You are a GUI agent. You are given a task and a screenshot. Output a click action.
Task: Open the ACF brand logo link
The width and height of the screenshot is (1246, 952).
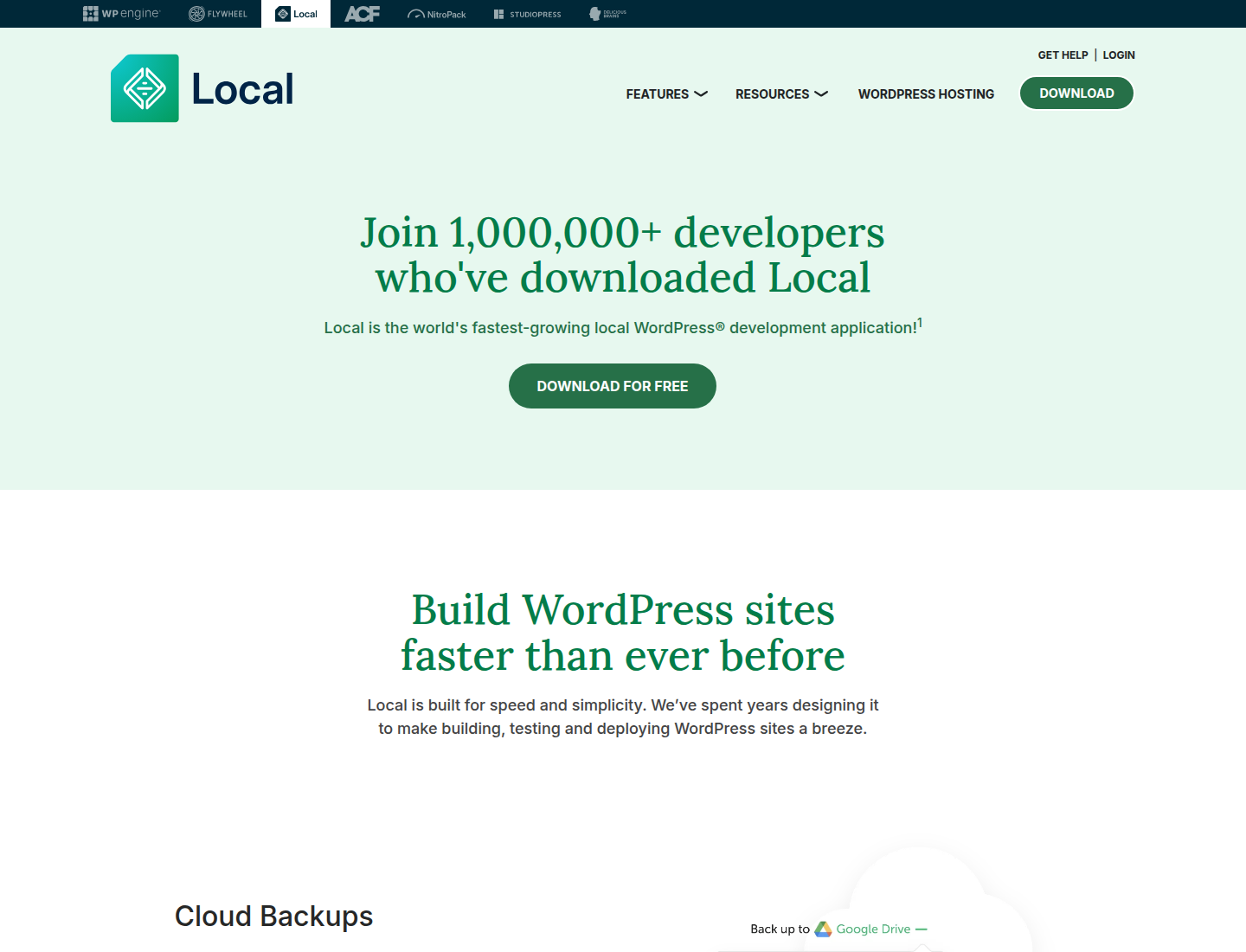point(362,14)
